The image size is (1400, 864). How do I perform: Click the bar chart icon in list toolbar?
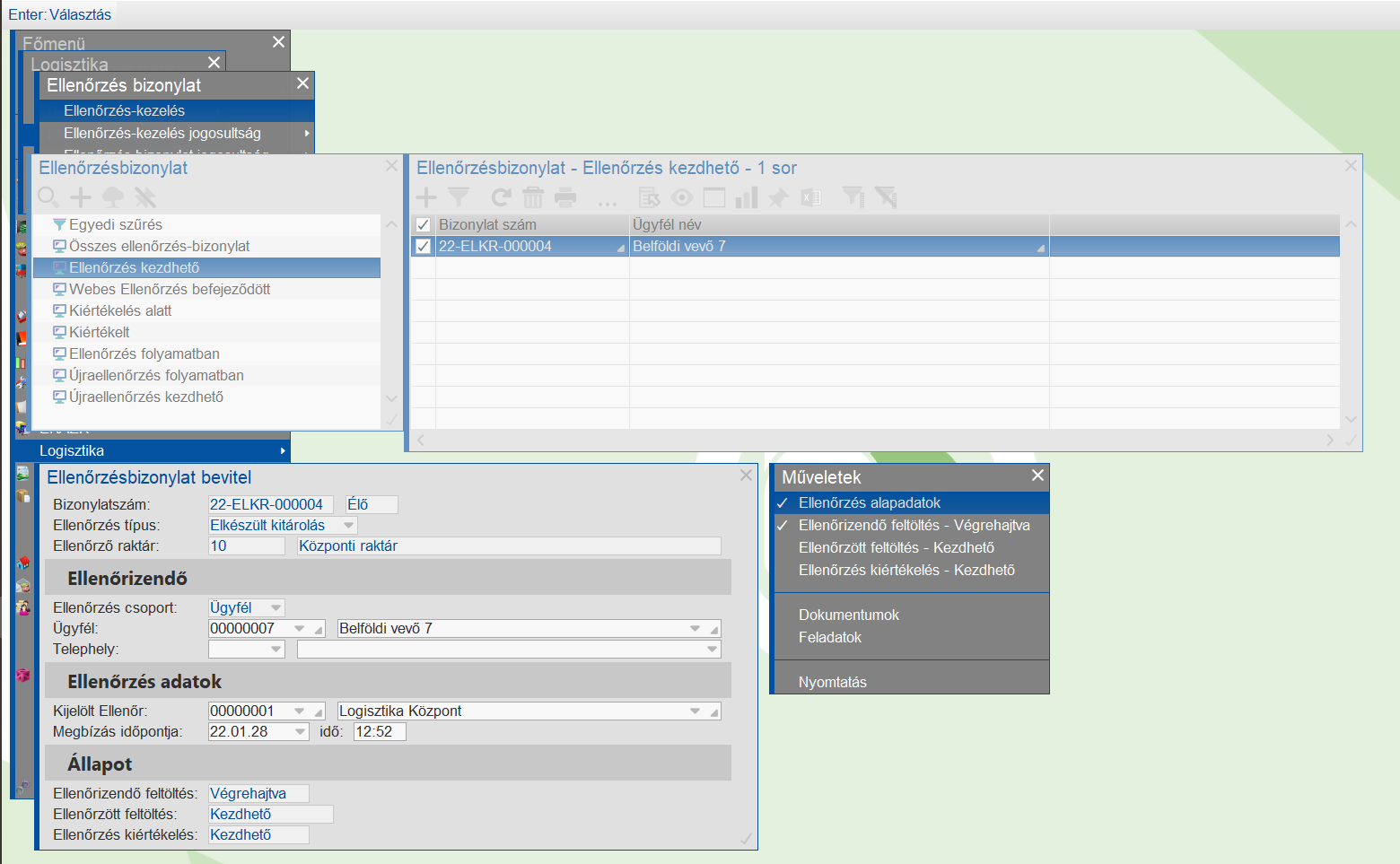tap(747, 197)
